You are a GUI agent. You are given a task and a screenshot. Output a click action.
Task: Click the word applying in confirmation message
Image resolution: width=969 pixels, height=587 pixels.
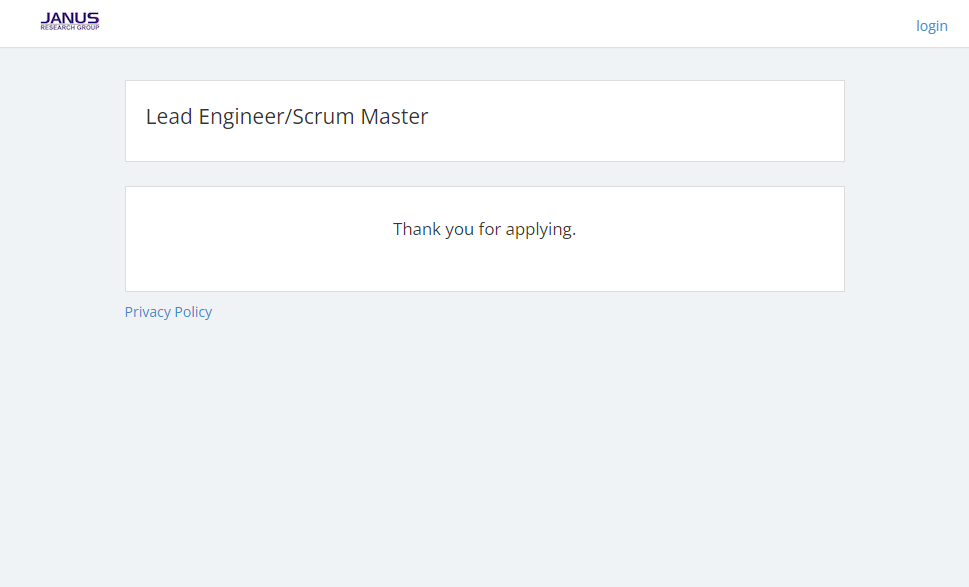point(540,229)
